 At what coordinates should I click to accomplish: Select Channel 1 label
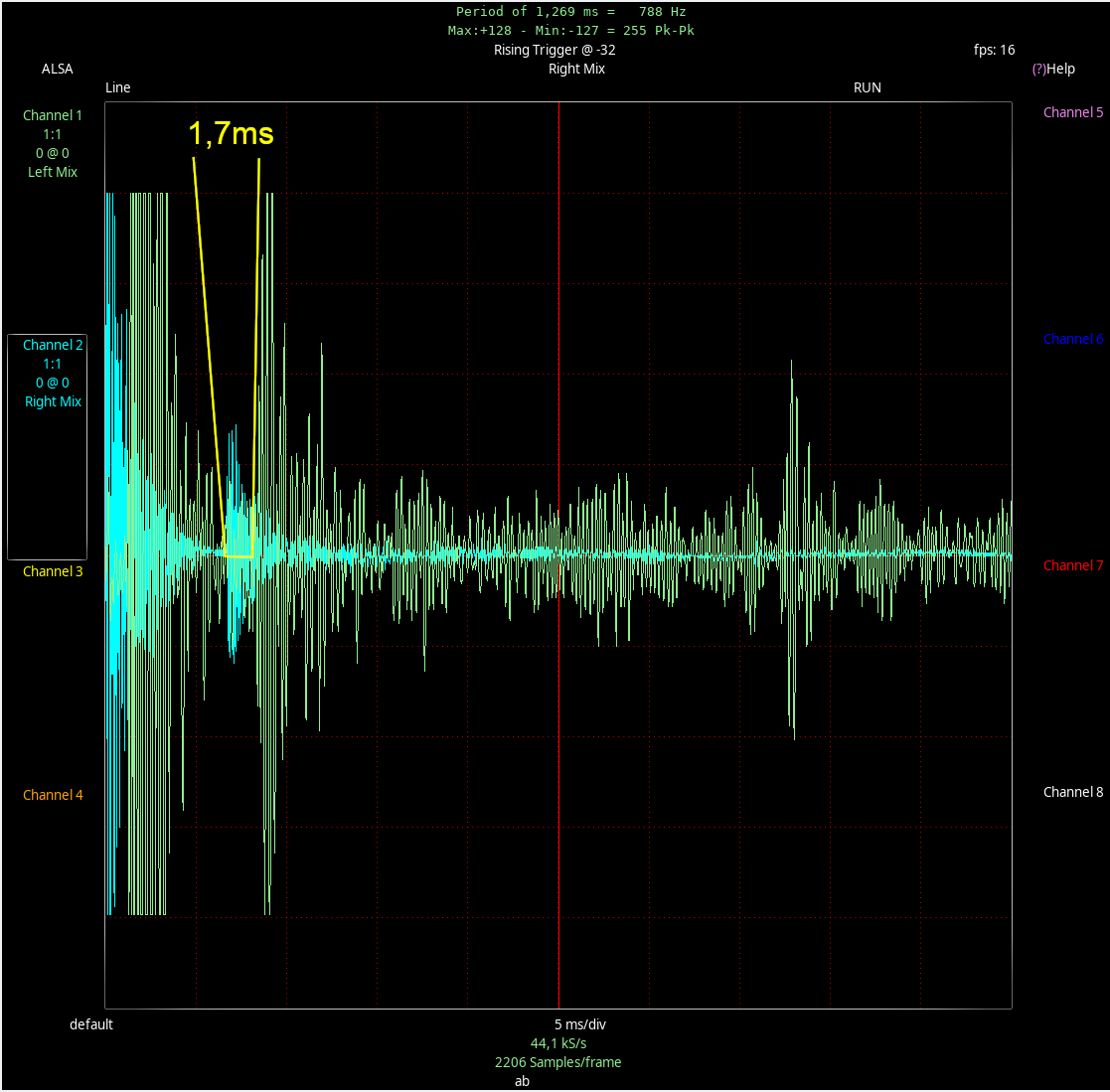click(53, 115)
